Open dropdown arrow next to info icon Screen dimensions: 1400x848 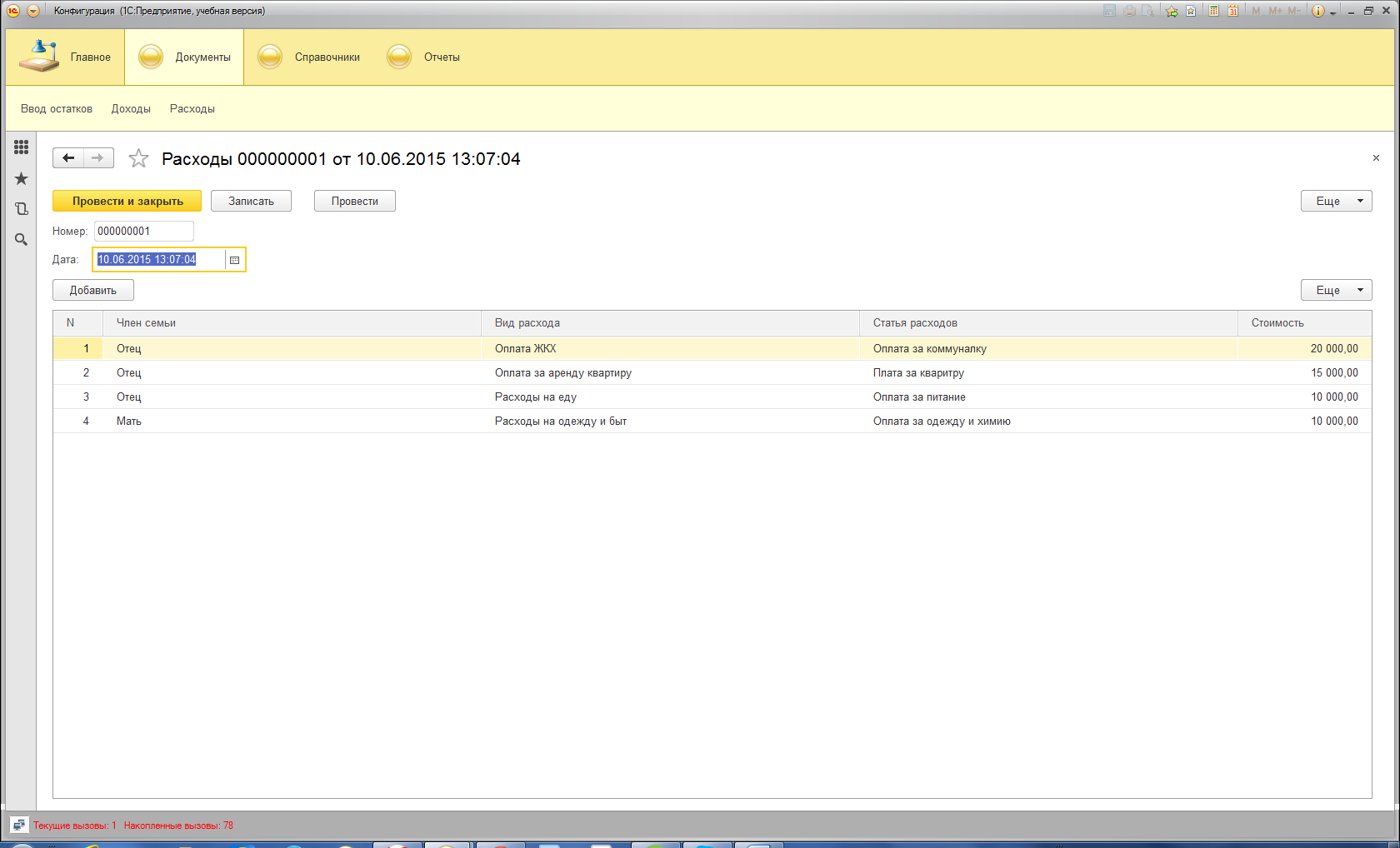[1333, 12]
